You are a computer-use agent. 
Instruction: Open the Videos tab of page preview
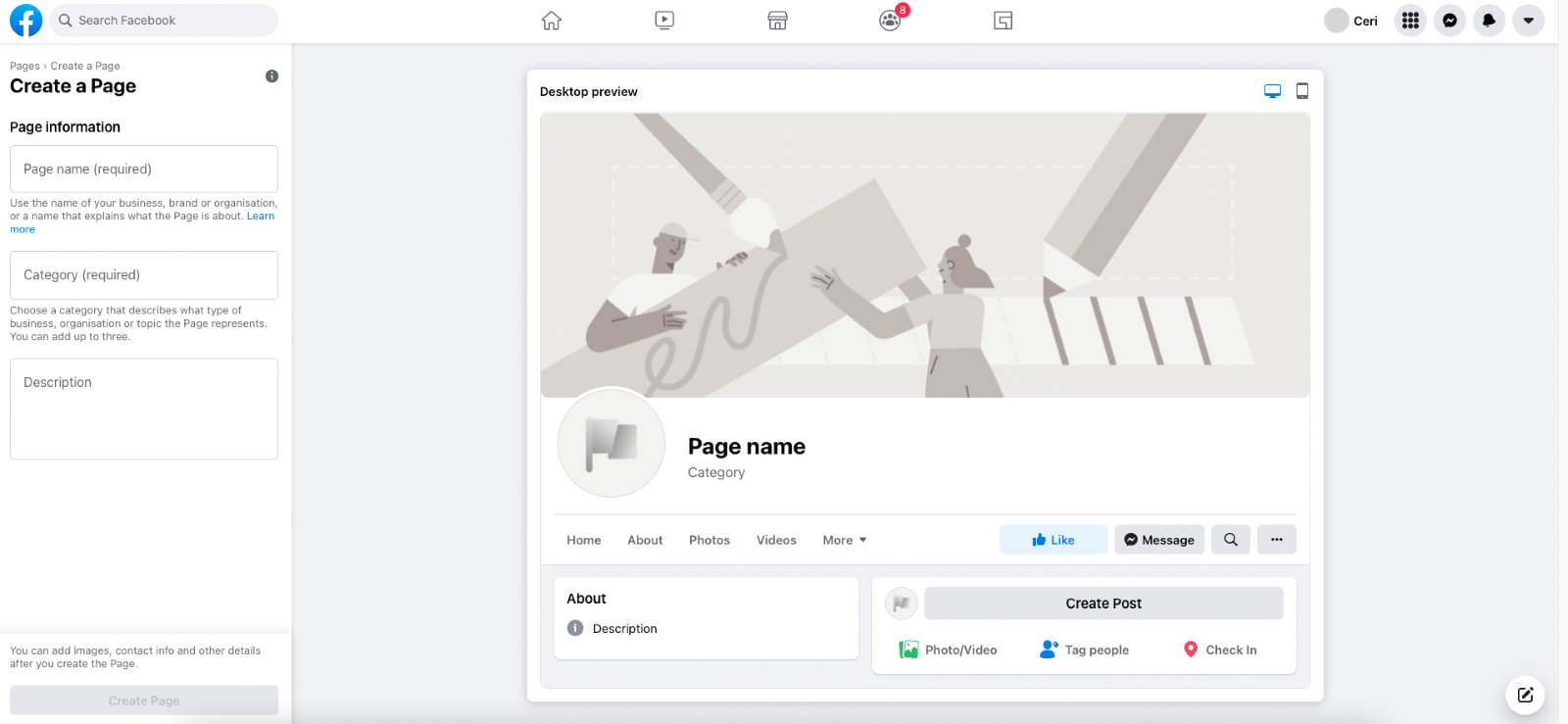click(x=776, y=540)
